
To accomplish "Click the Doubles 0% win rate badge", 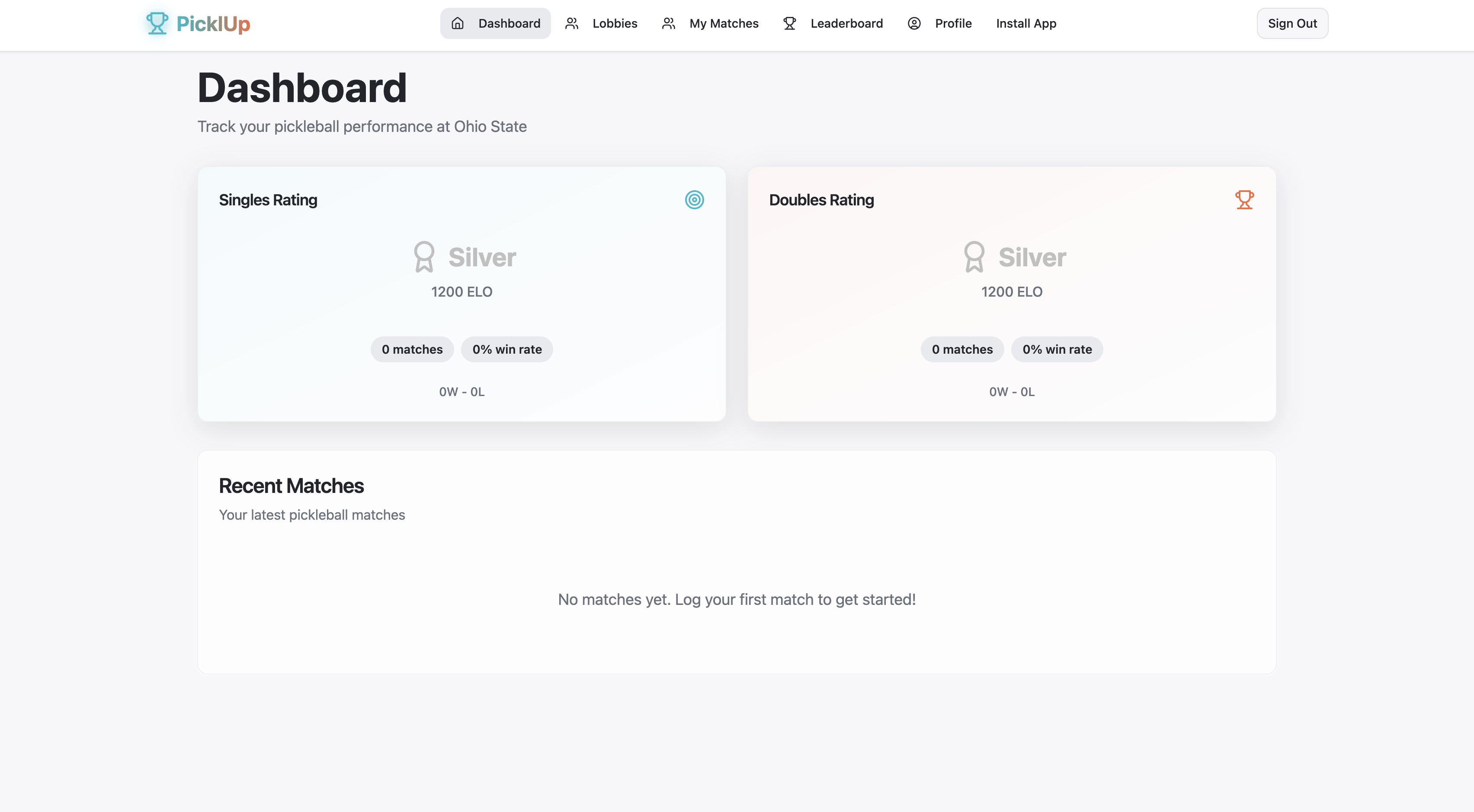I will point(1057,349).
